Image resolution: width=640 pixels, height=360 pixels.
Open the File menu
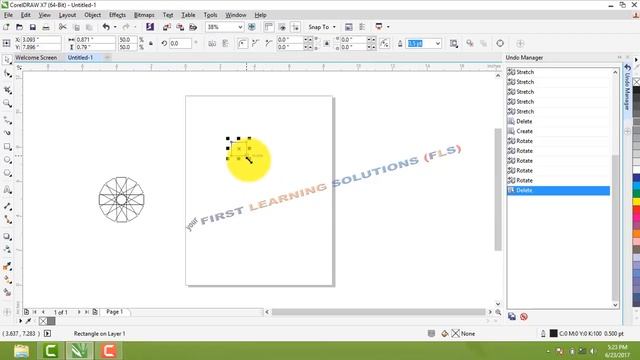[x=8, y=15]
